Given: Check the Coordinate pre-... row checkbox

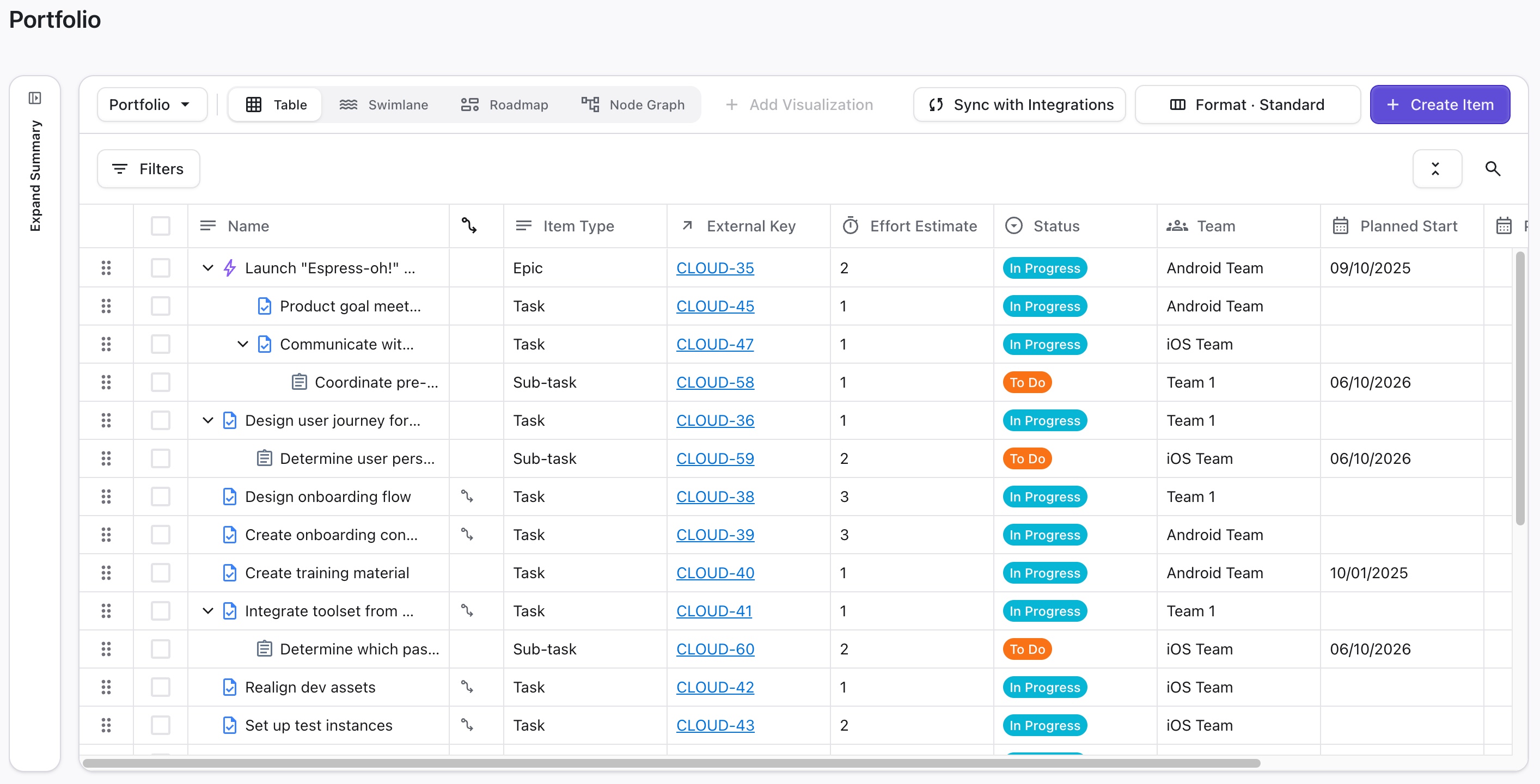Looking at the screenshot, I should click(160, 382).
